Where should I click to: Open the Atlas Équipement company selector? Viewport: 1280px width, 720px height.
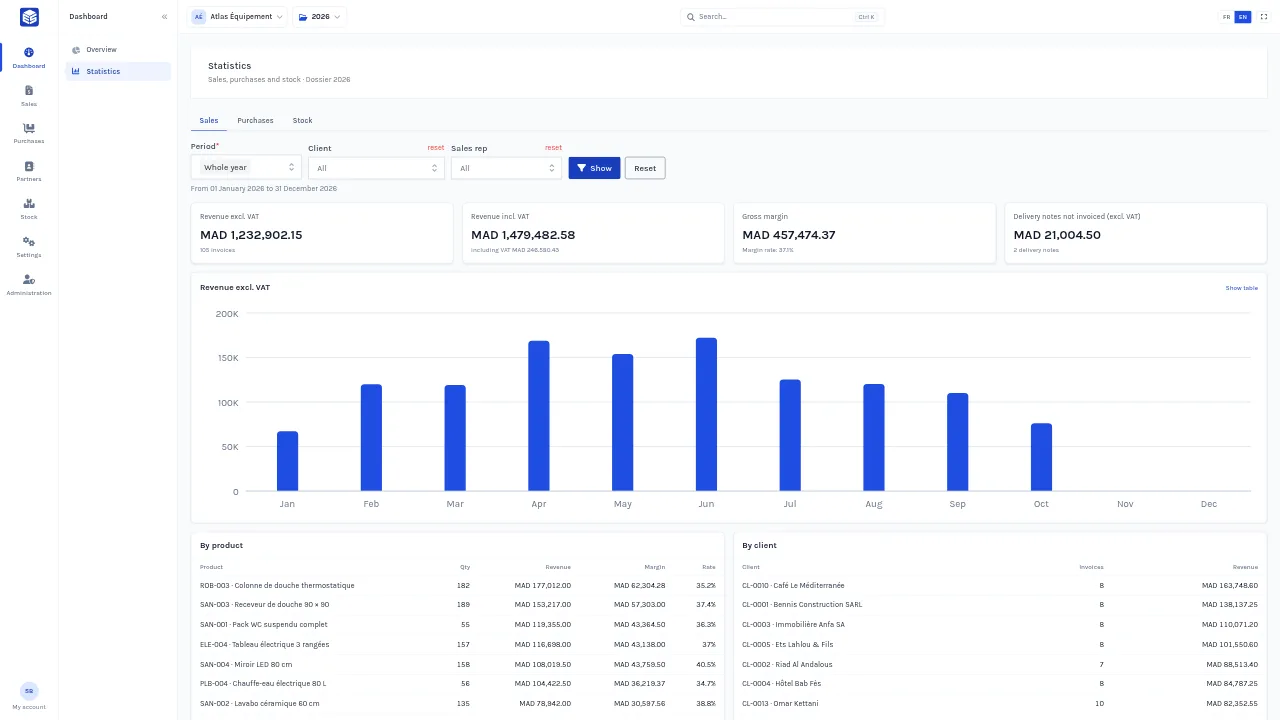tap(237, 17)
